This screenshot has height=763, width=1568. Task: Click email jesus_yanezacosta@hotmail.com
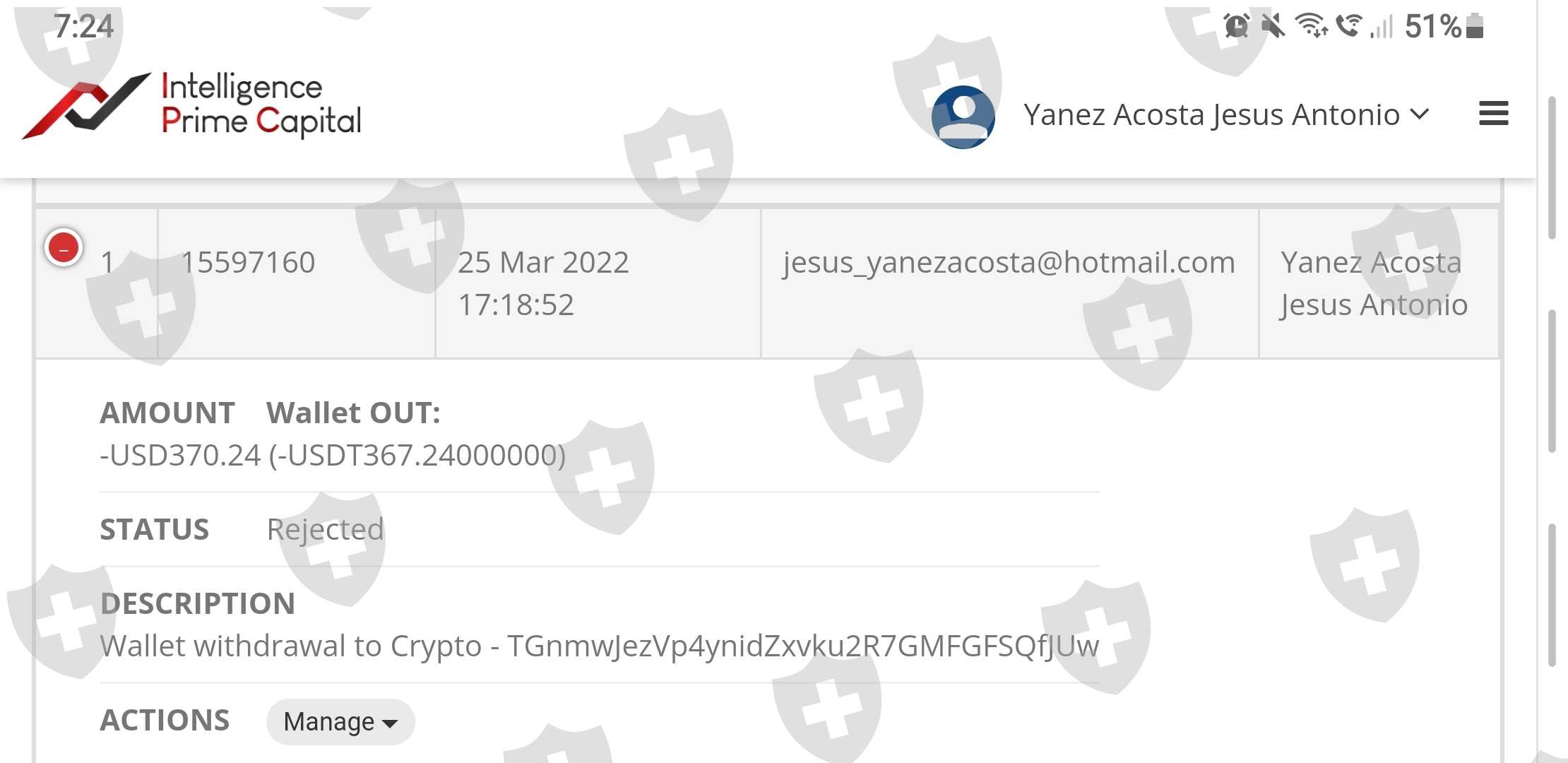(1009, 263)
